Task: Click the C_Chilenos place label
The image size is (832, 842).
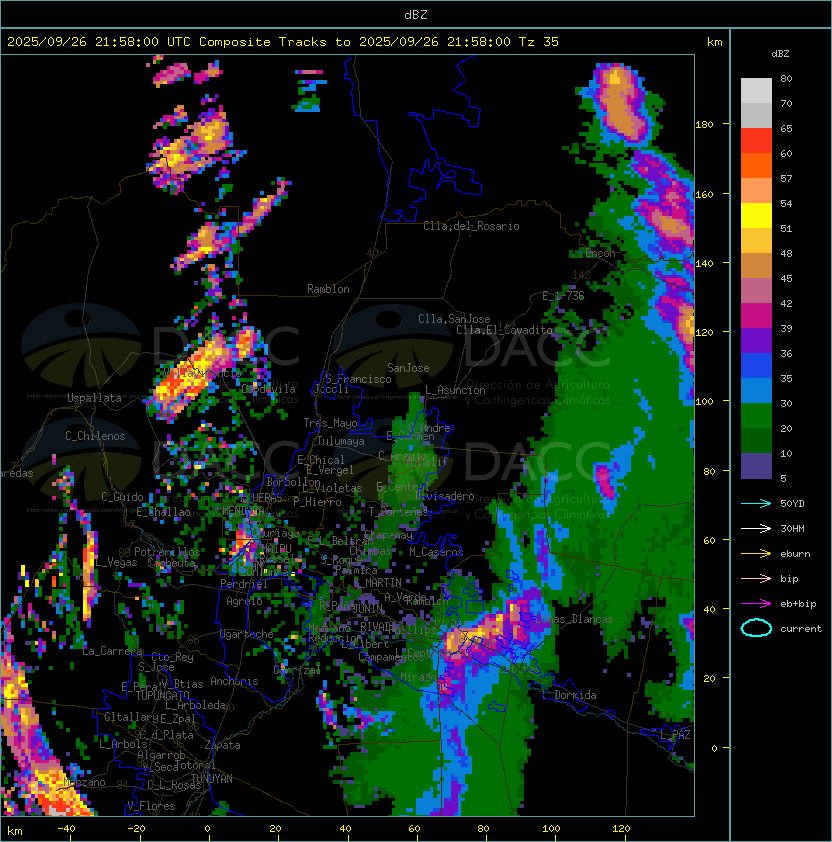Action: (95, 436)
